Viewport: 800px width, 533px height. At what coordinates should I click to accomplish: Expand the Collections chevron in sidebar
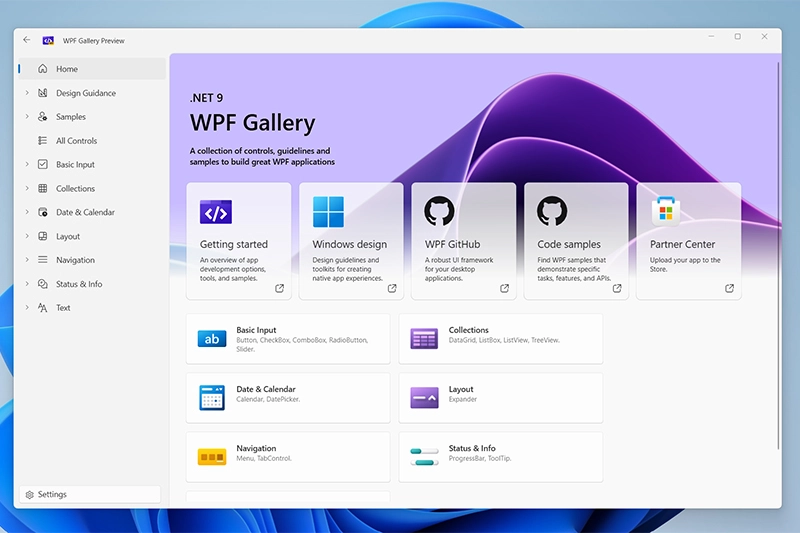click(x=27, y=188)
